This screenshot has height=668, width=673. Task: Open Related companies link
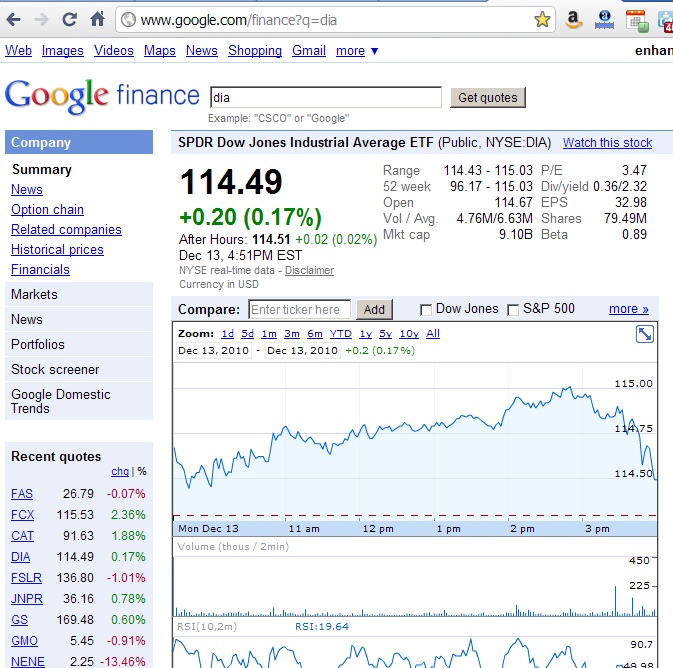pos(67,230)
